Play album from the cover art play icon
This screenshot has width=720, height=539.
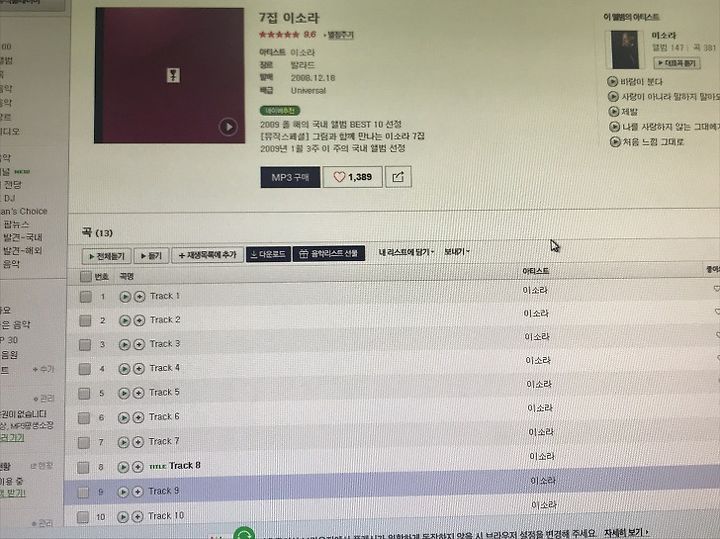[228, 127]
